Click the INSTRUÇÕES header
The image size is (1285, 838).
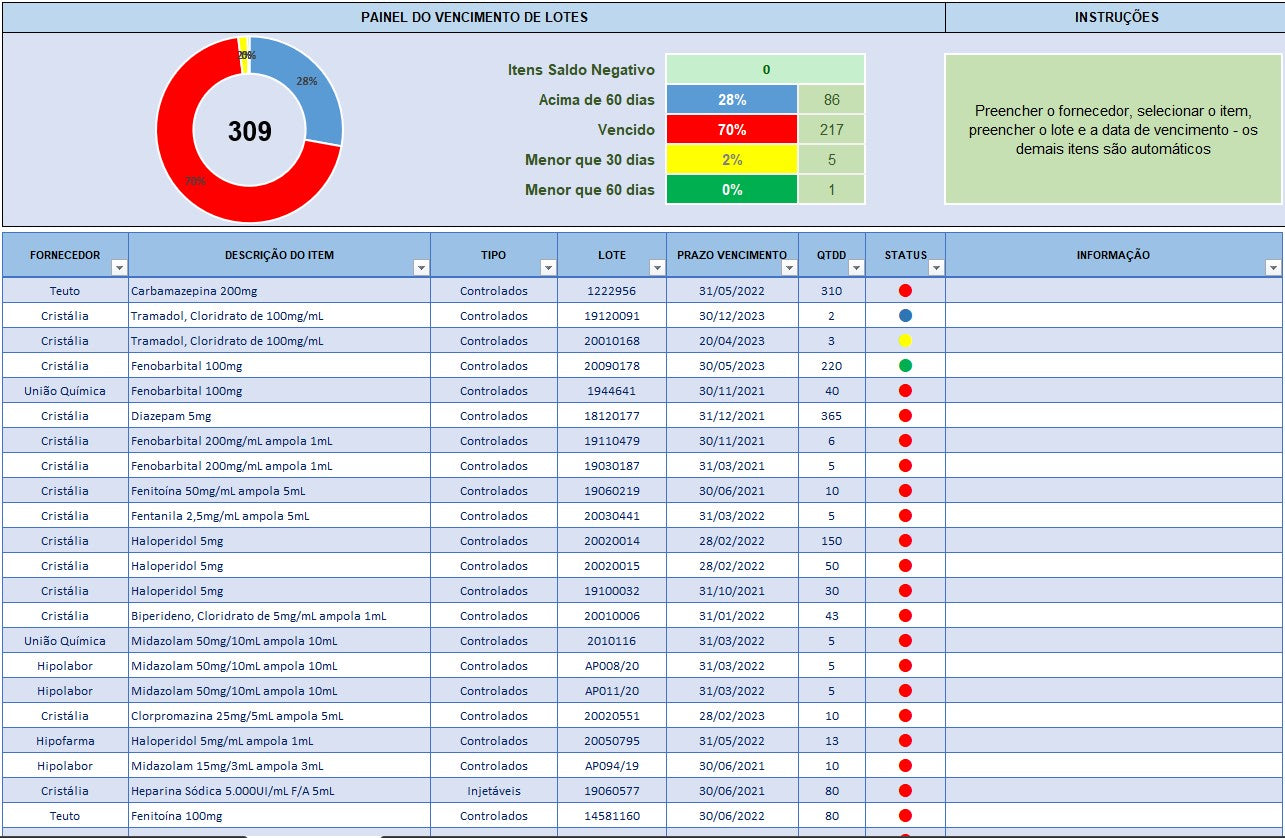pyautogui.click(x=1116, y=17)
